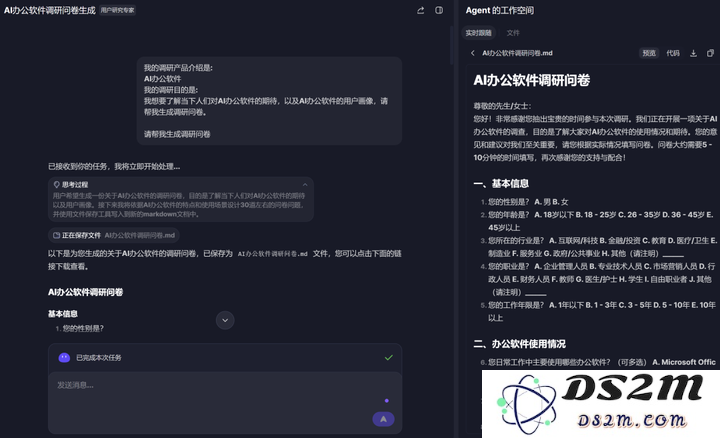Open the saved file chip AI办公软件调研问卷.md
This screenshot has height=438, width=720.
pos(114,235)
